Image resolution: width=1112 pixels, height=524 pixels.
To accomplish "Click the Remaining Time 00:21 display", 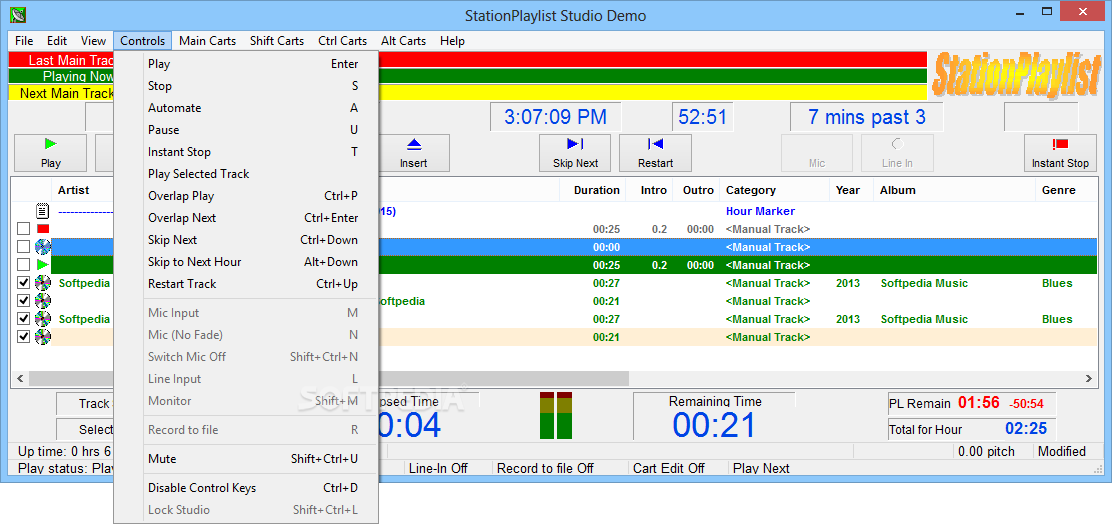I will click(x=714, y=425).
